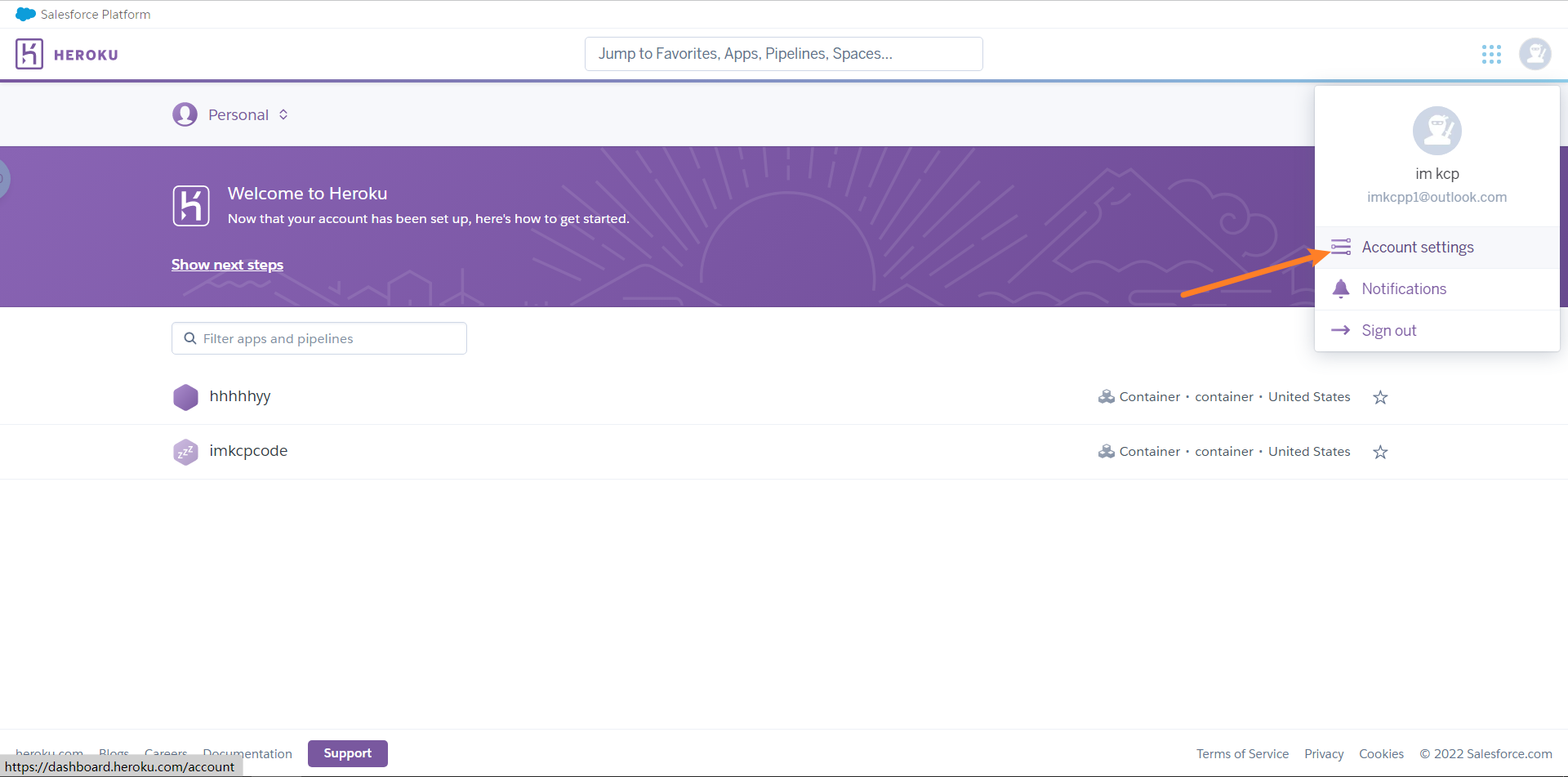Open Account settings from user menu

click(x=1417, y=248)
